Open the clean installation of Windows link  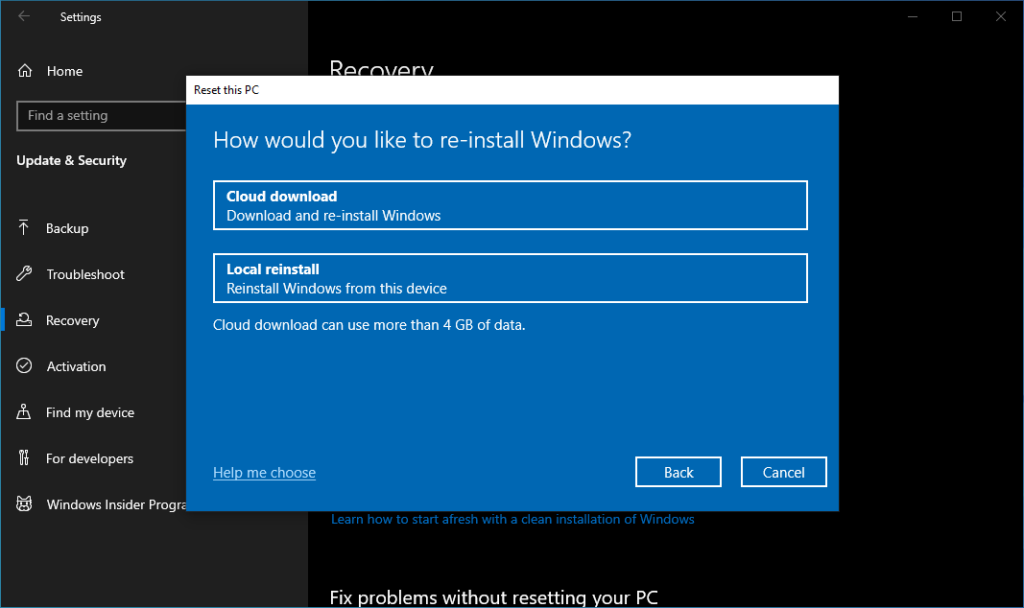click(513, 519)
